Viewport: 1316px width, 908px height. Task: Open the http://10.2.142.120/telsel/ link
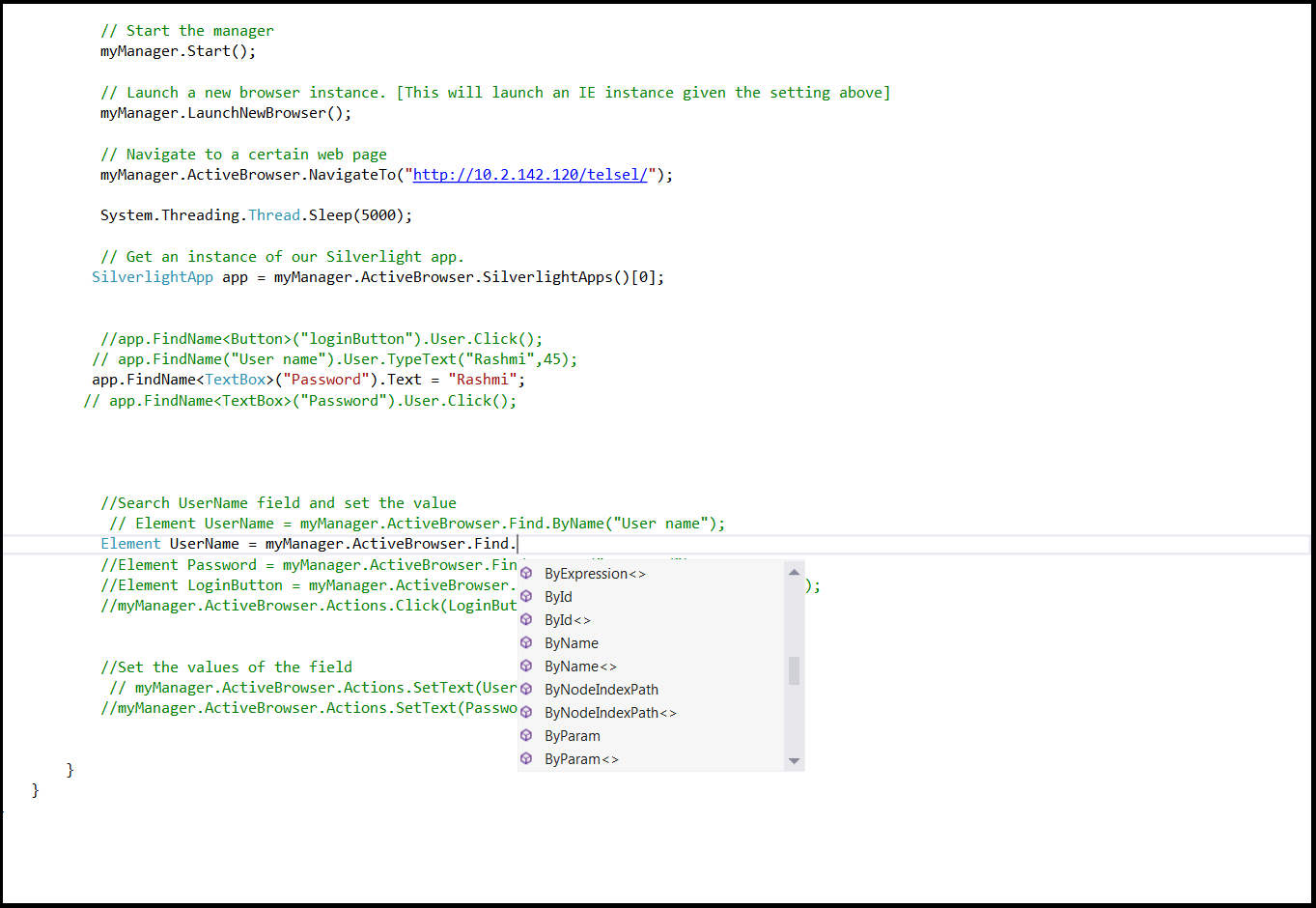[530, 175]
